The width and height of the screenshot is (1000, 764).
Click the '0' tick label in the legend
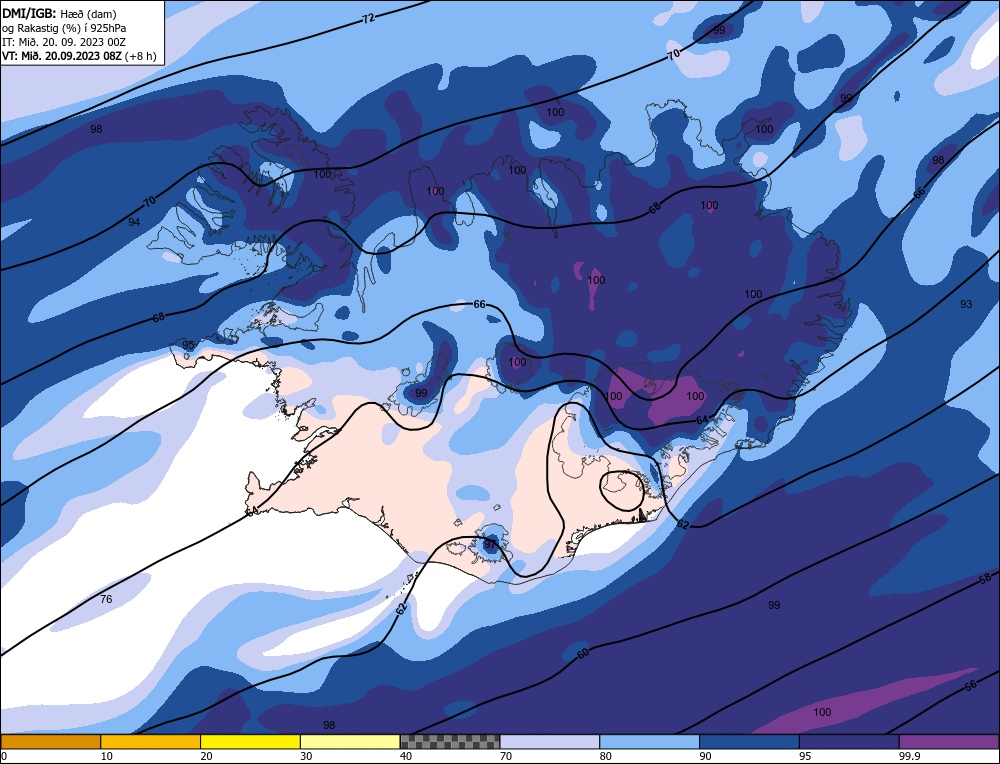point(4,756)
